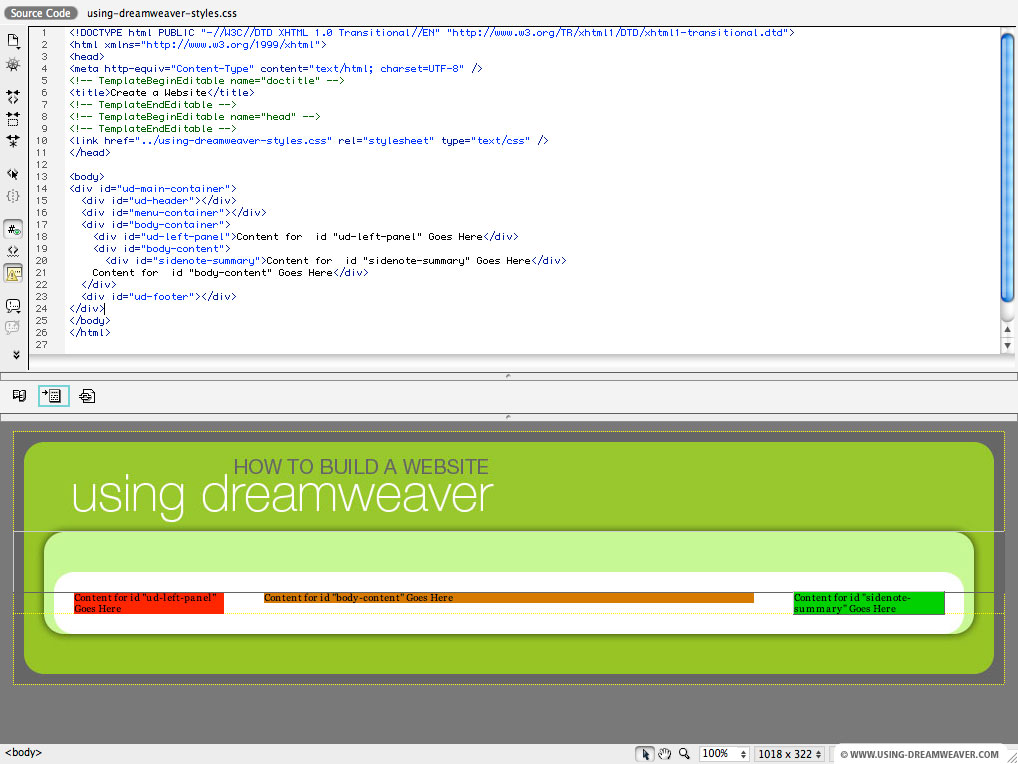This screenshot has height=764, width=1018.
Task: Click the opening body tag on line 13
Action: (x=87, y=177)
